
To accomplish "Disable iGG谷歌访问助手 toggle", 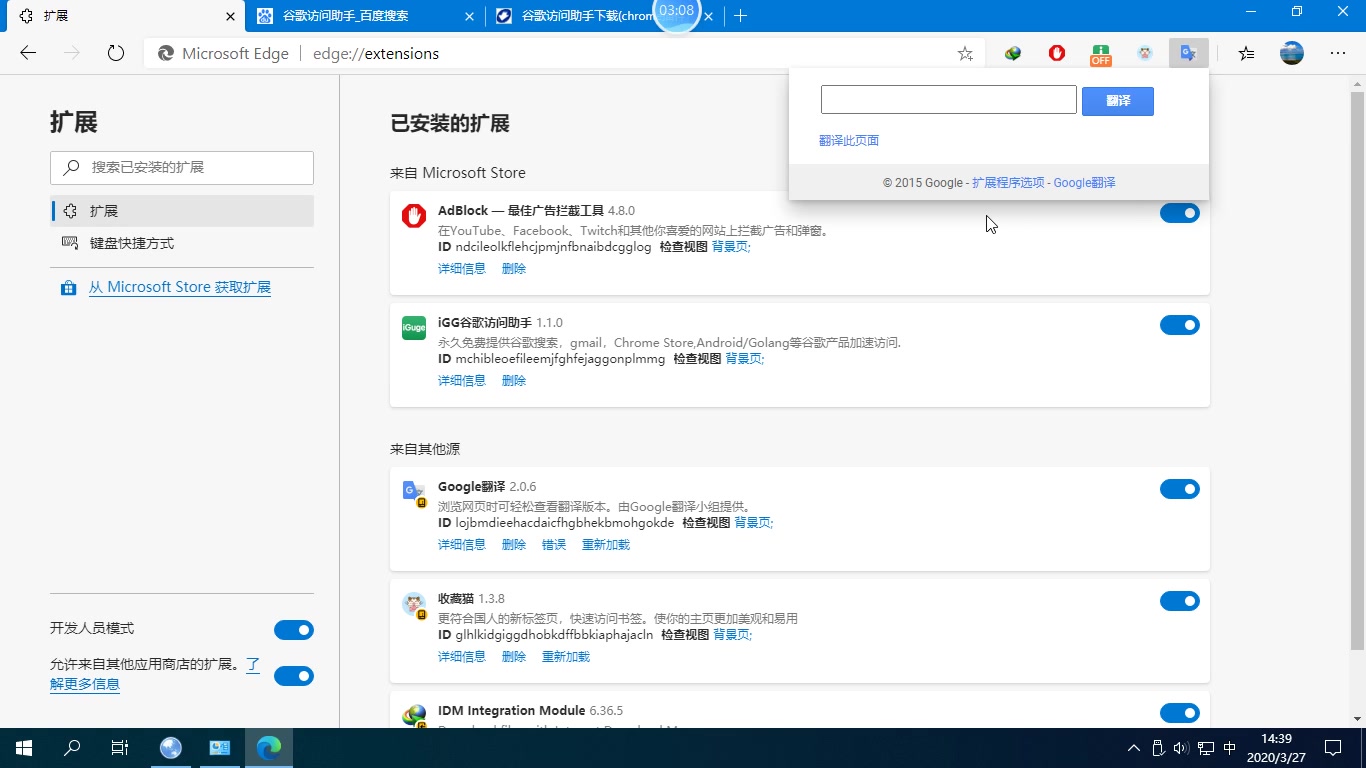I will pos(1180,325).
